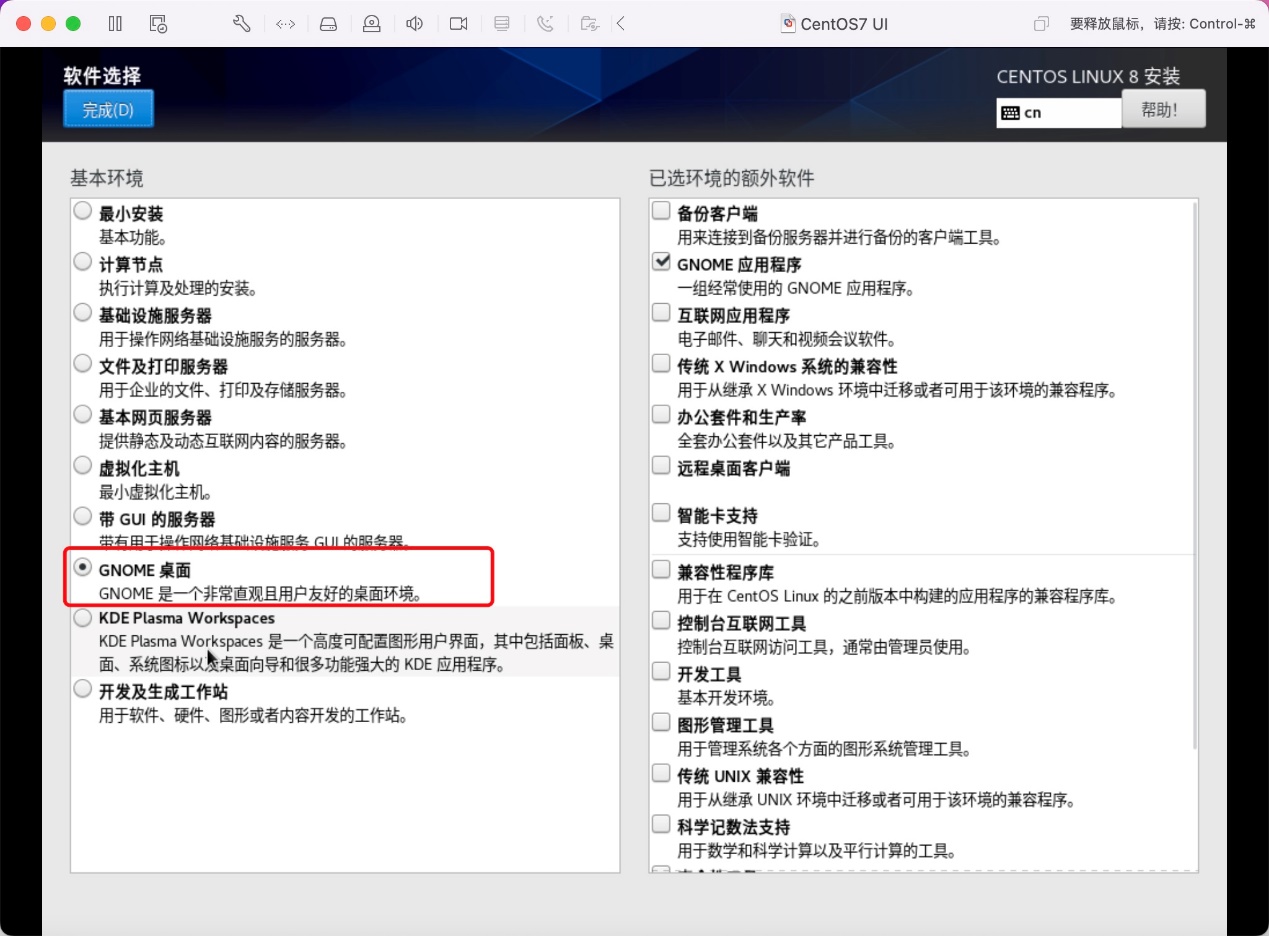The height and width of the screenshot is (936, 1269).
Task: Open the snapshot manager icon
Action: pos(157,24)
